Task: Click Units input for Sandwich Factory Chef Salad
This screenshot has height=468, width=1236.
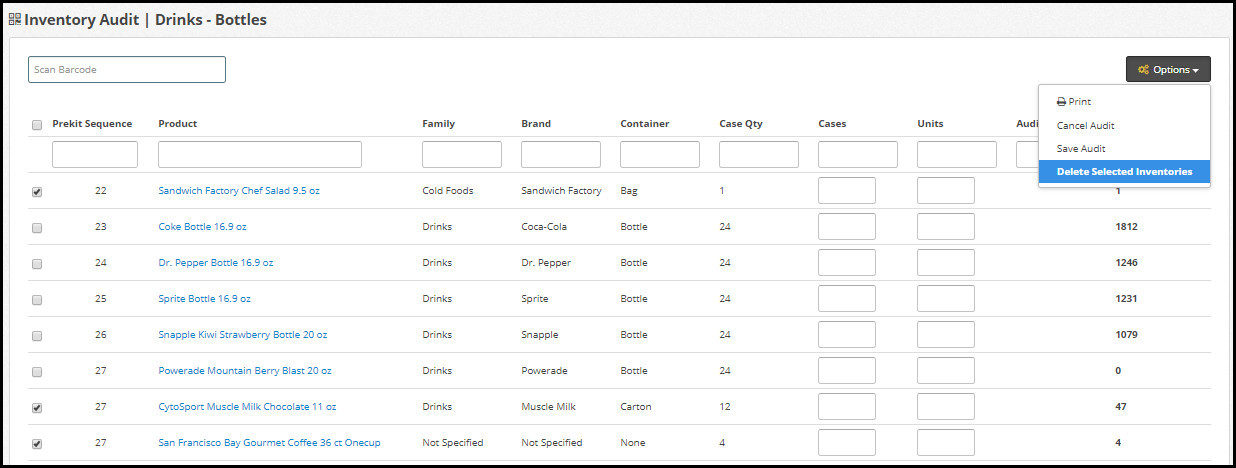Action: click(x=946, y=190)
